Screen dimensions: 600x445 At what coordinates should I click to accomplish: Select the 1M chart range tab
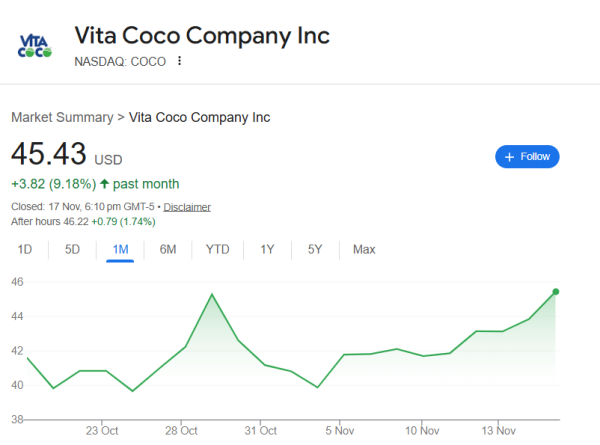pos(120,249)
